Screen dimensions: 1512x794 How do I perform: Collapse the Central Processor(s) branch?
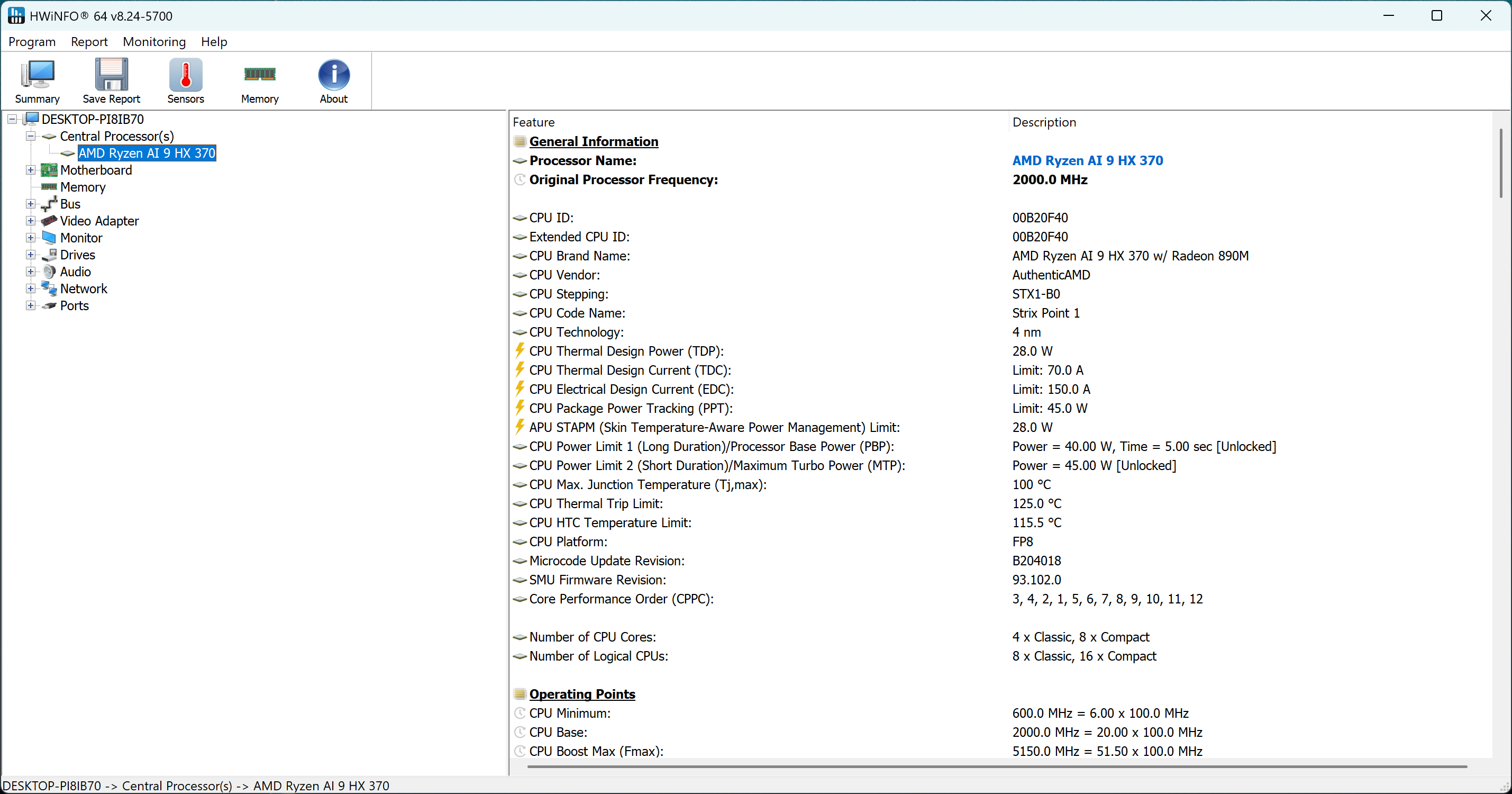click(30, 136)
